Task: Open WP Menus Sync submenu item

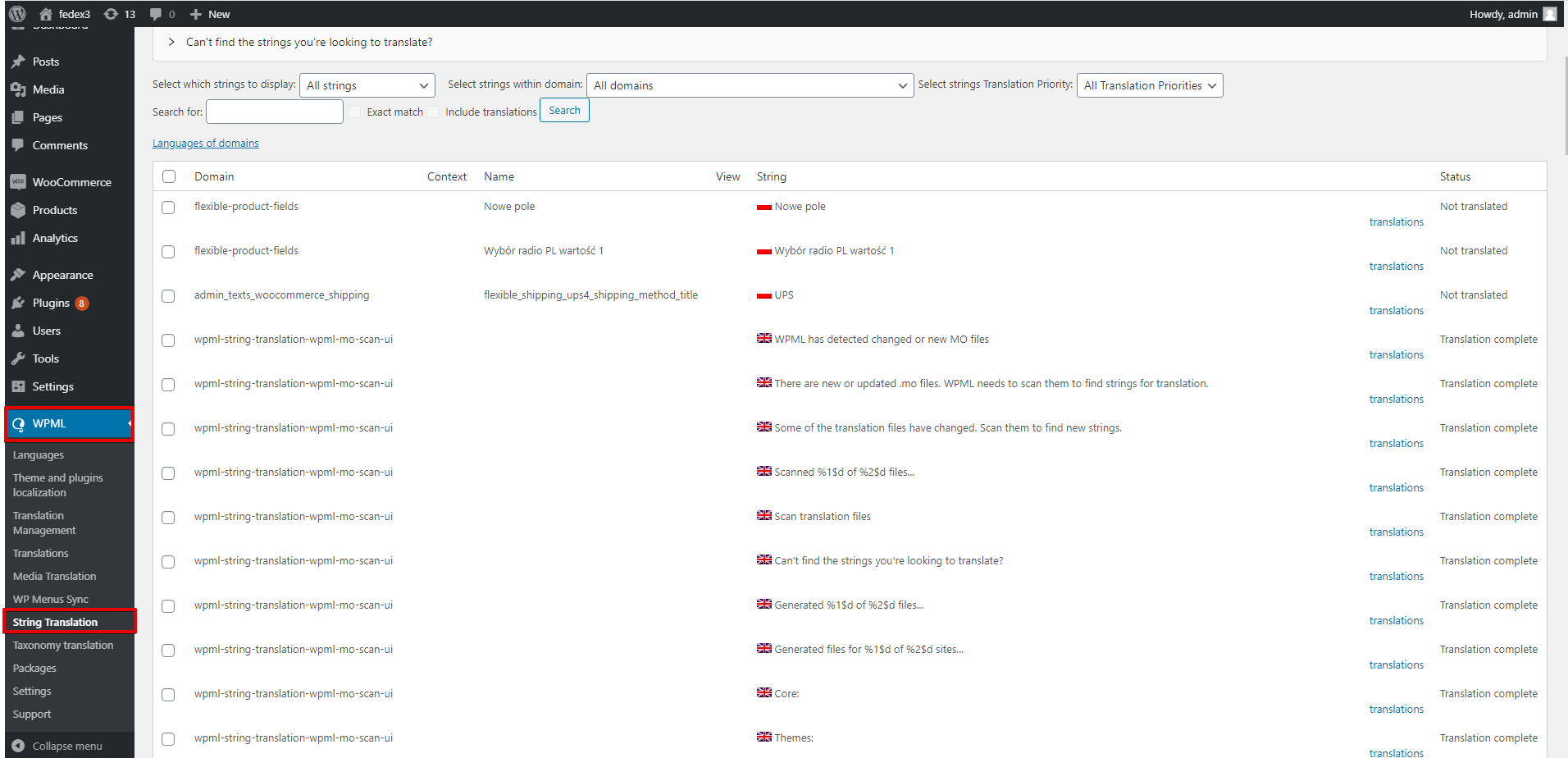Action: click(x=51, y=600)
